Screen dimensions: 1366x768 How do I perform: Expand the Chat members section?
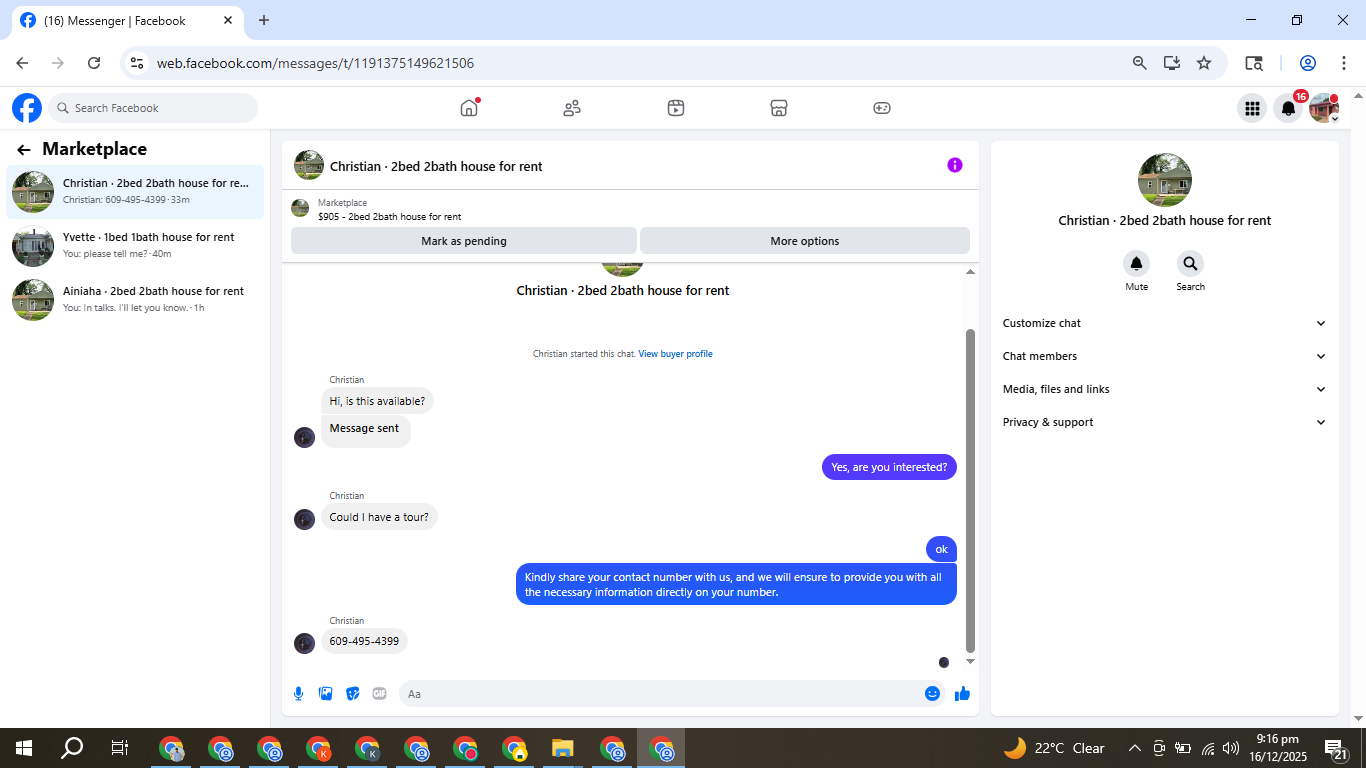click(1165, 356)
